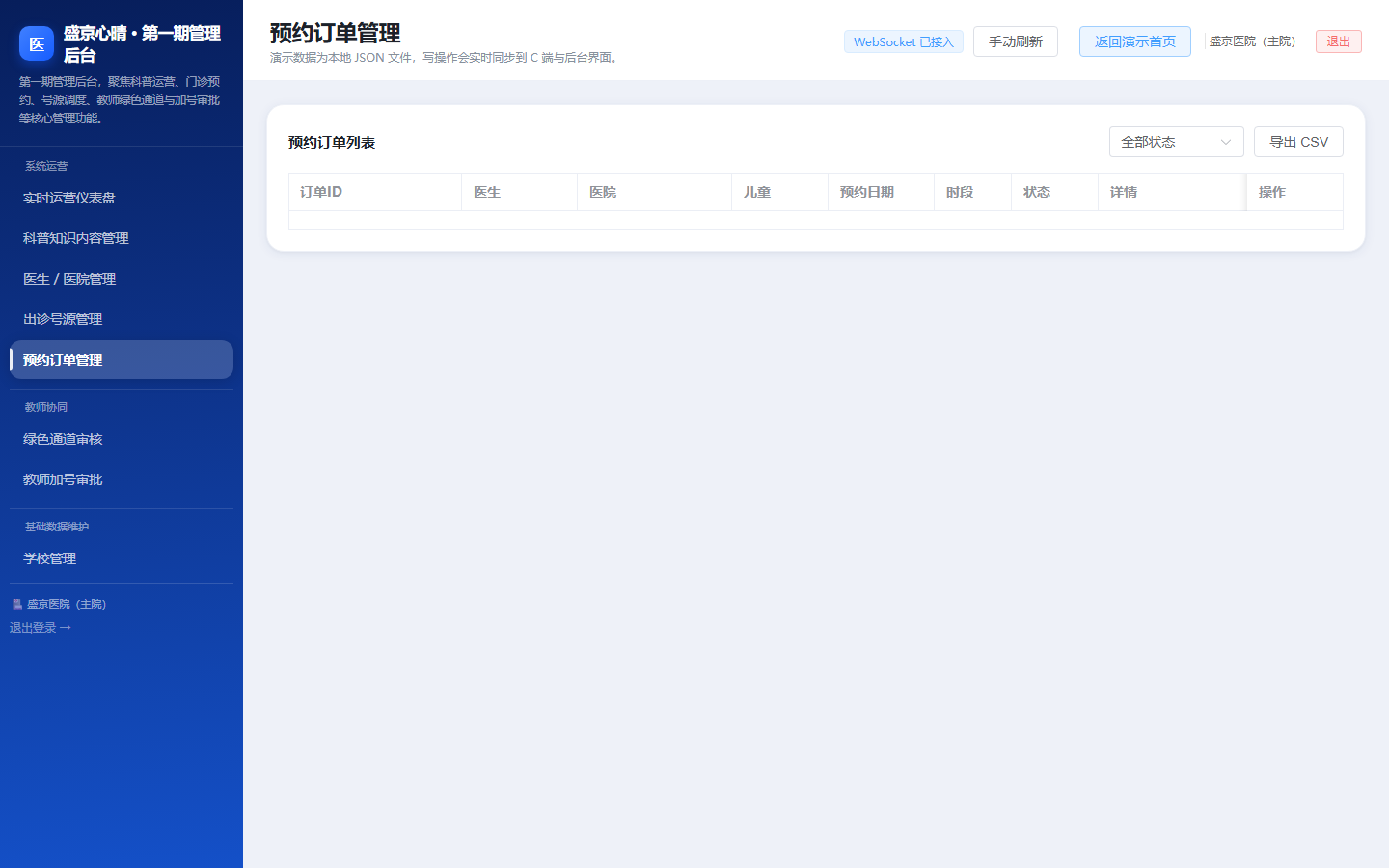Open 学校管理 menu entry
Image resolution: width=1389 pixels, height=868 pixels.
click(x=122, y=558)
